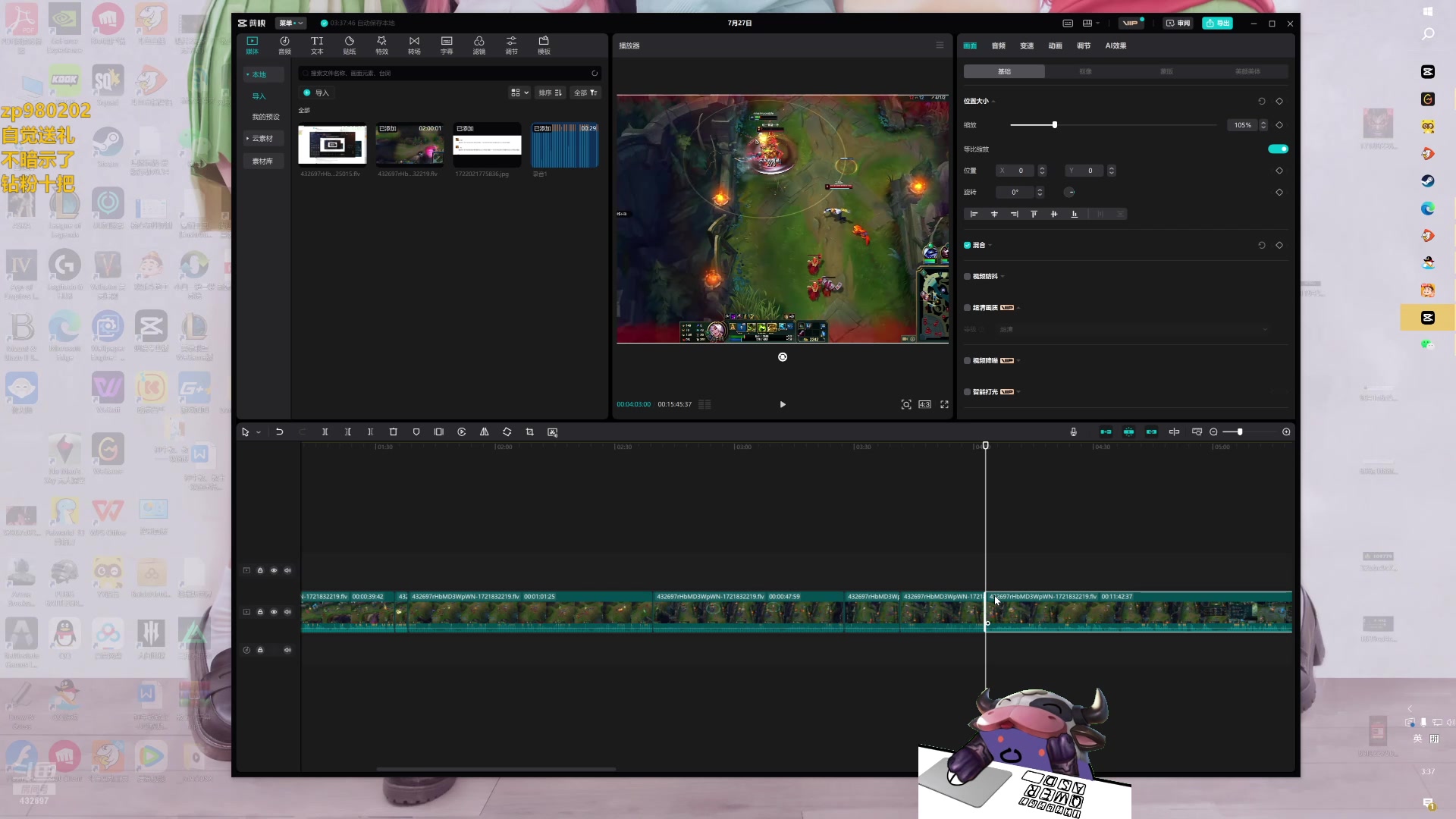Open the 转场 transitions panel
Screen dimensions: 1456x819
pos(414,45)
